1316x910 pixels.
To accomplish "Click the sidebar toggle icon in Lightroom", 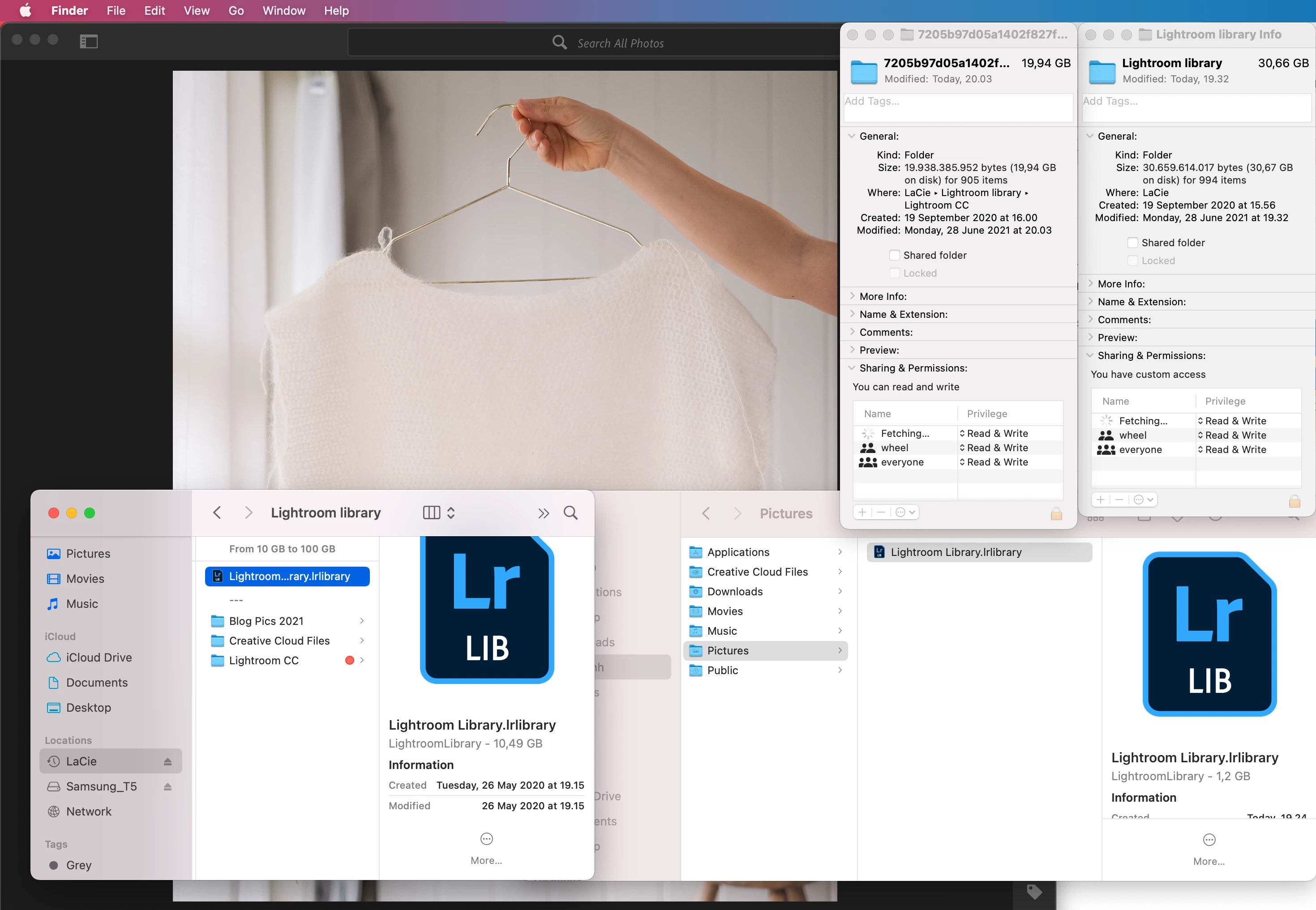I will click(x=89, y=41).
